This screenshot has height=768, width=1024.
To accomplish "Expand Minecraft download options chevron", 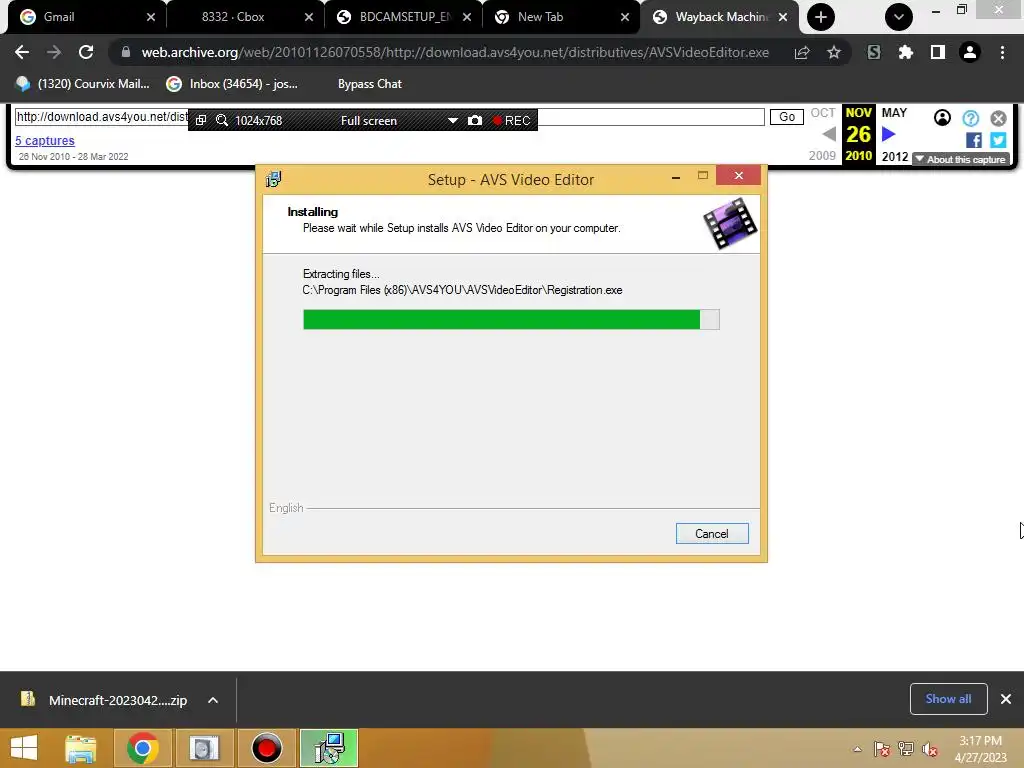I will coord(213,700).
